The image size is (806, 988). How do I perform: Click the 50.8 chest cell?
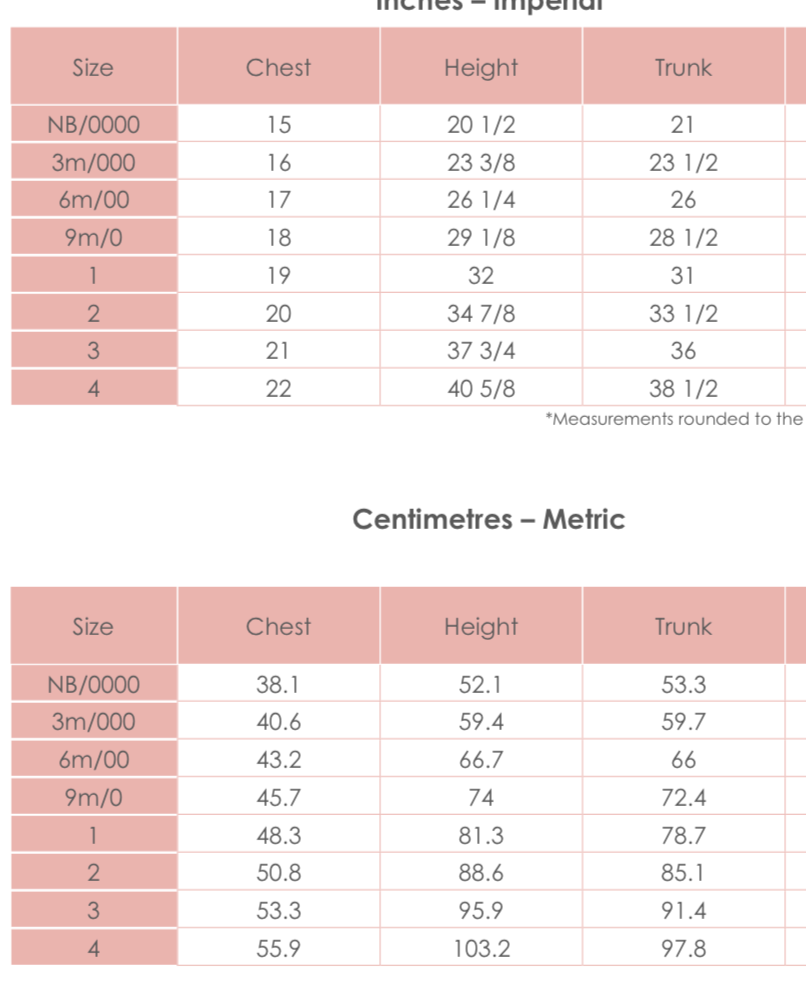[278, 872]
